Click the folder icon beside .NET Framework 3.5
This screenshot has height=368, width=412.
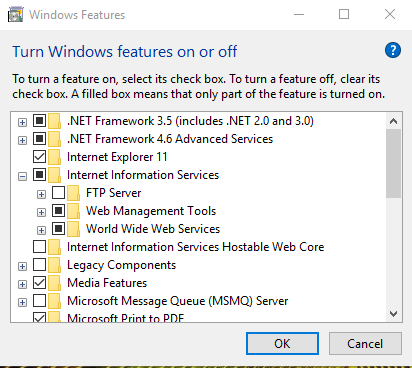[x=55, y=121]
